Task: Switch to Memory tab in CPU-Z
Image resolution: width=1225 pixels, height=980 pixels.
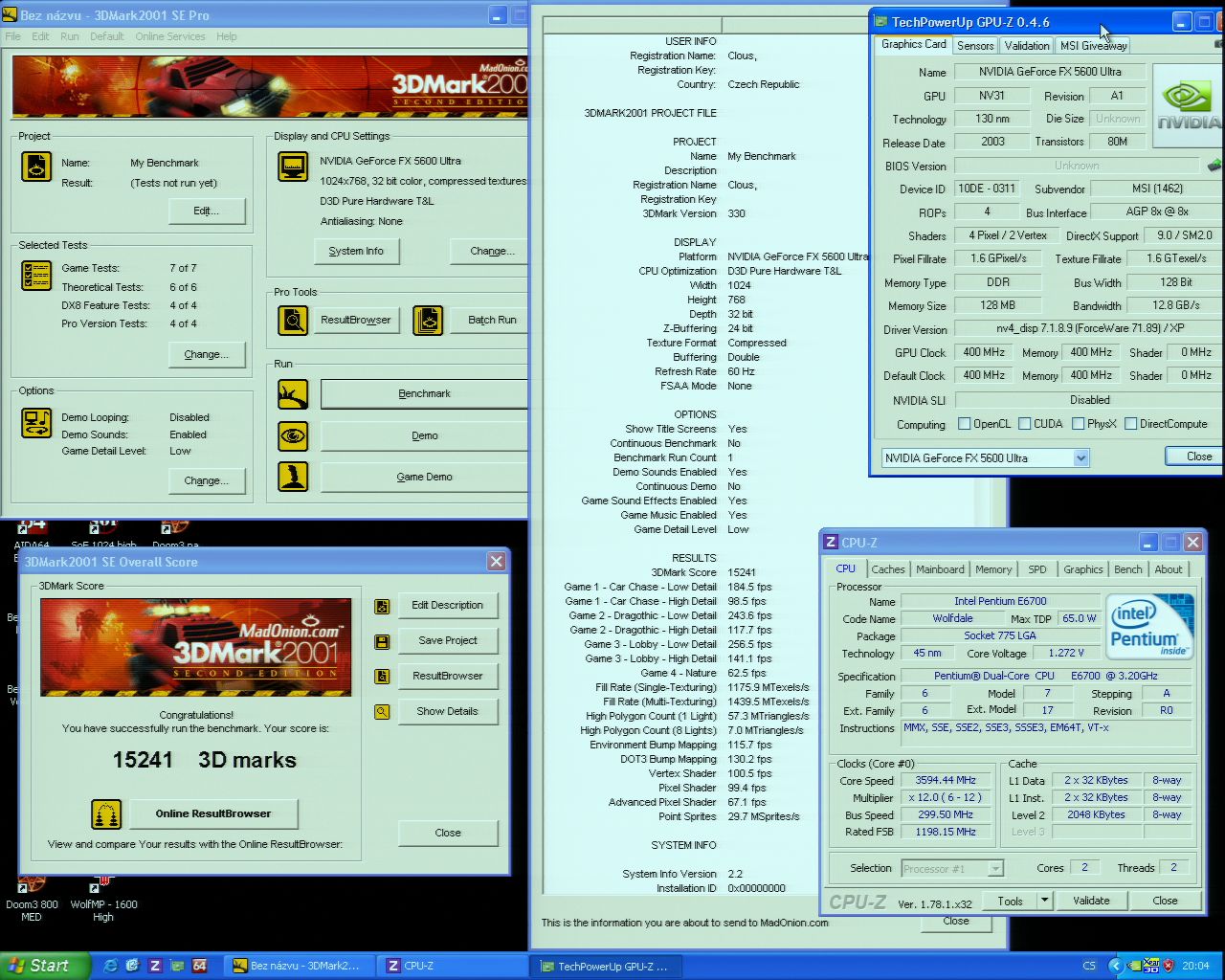Action: click(x=993, y=569)
